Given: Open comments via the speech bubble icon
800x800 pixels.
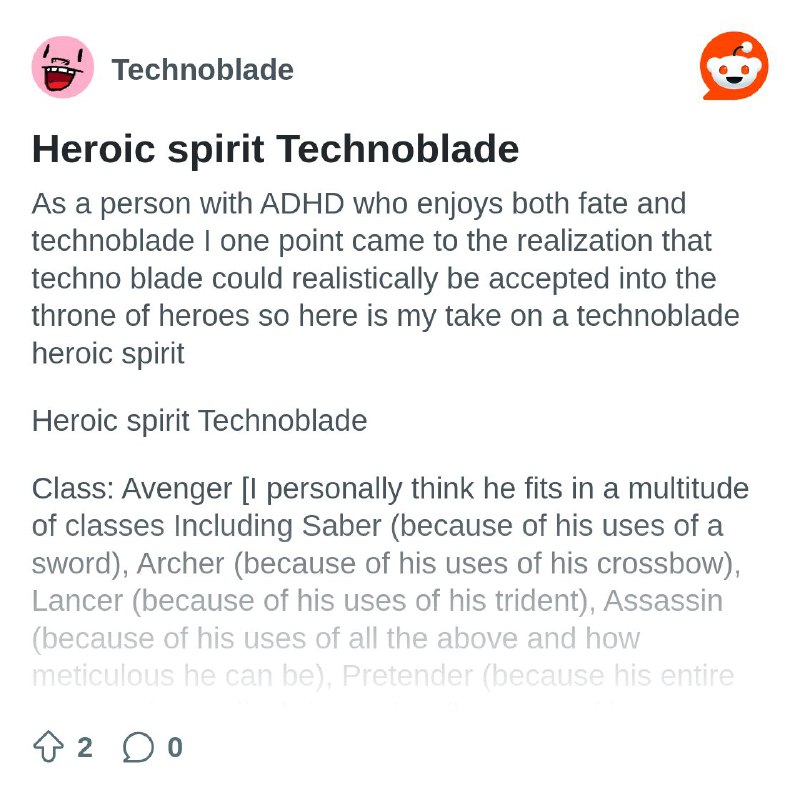Looking at the screenshot, I should [x=138, y=747].
